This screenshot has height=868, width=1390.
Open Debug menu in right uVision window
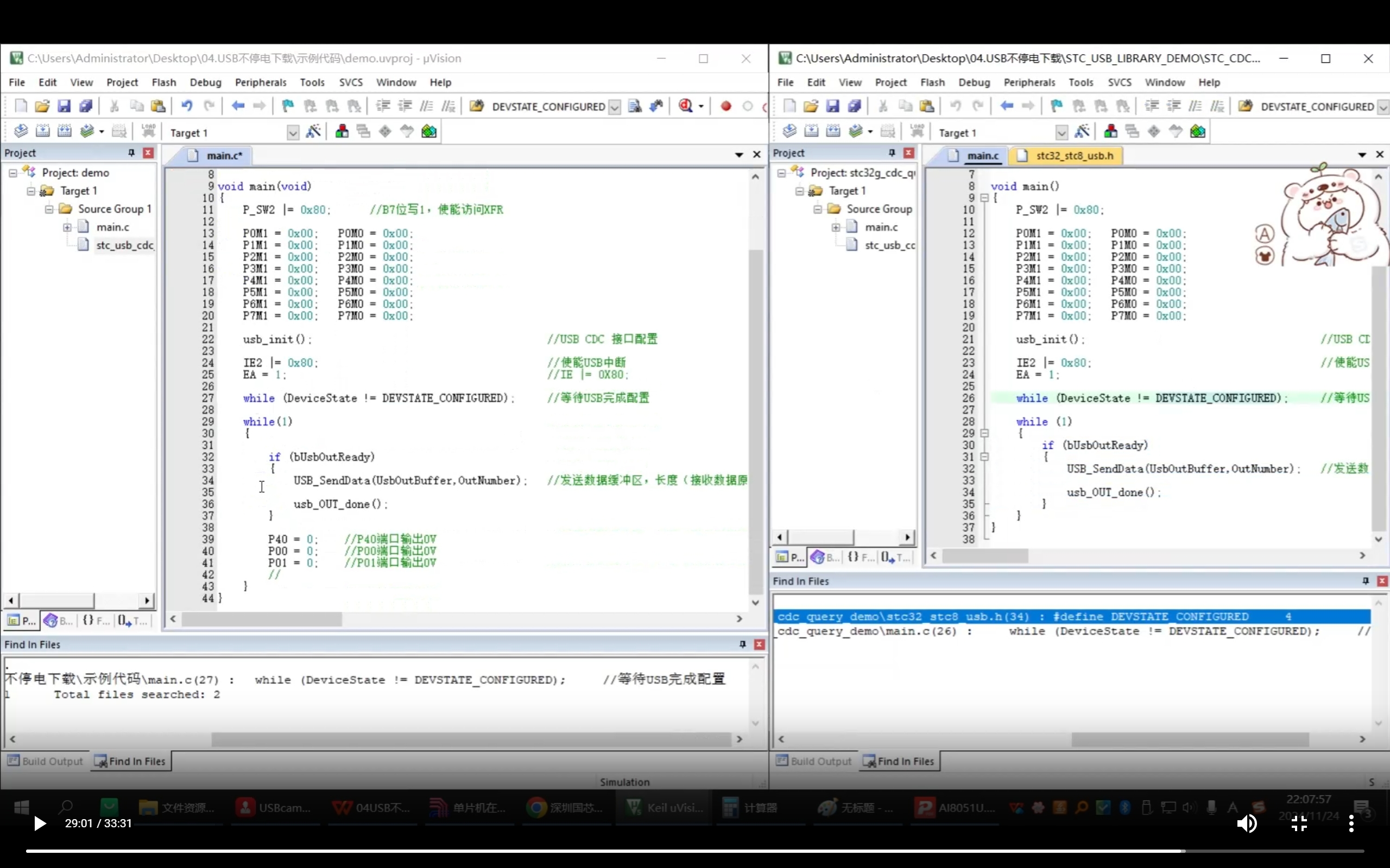coord(974,83)
